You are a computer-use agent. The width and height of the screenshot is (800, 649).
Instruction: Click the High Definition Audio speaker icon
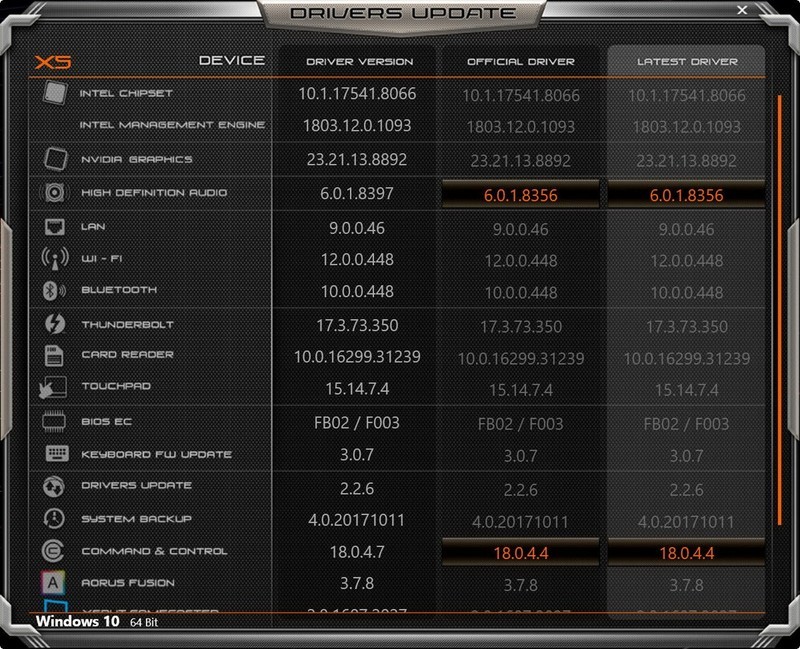55,192
